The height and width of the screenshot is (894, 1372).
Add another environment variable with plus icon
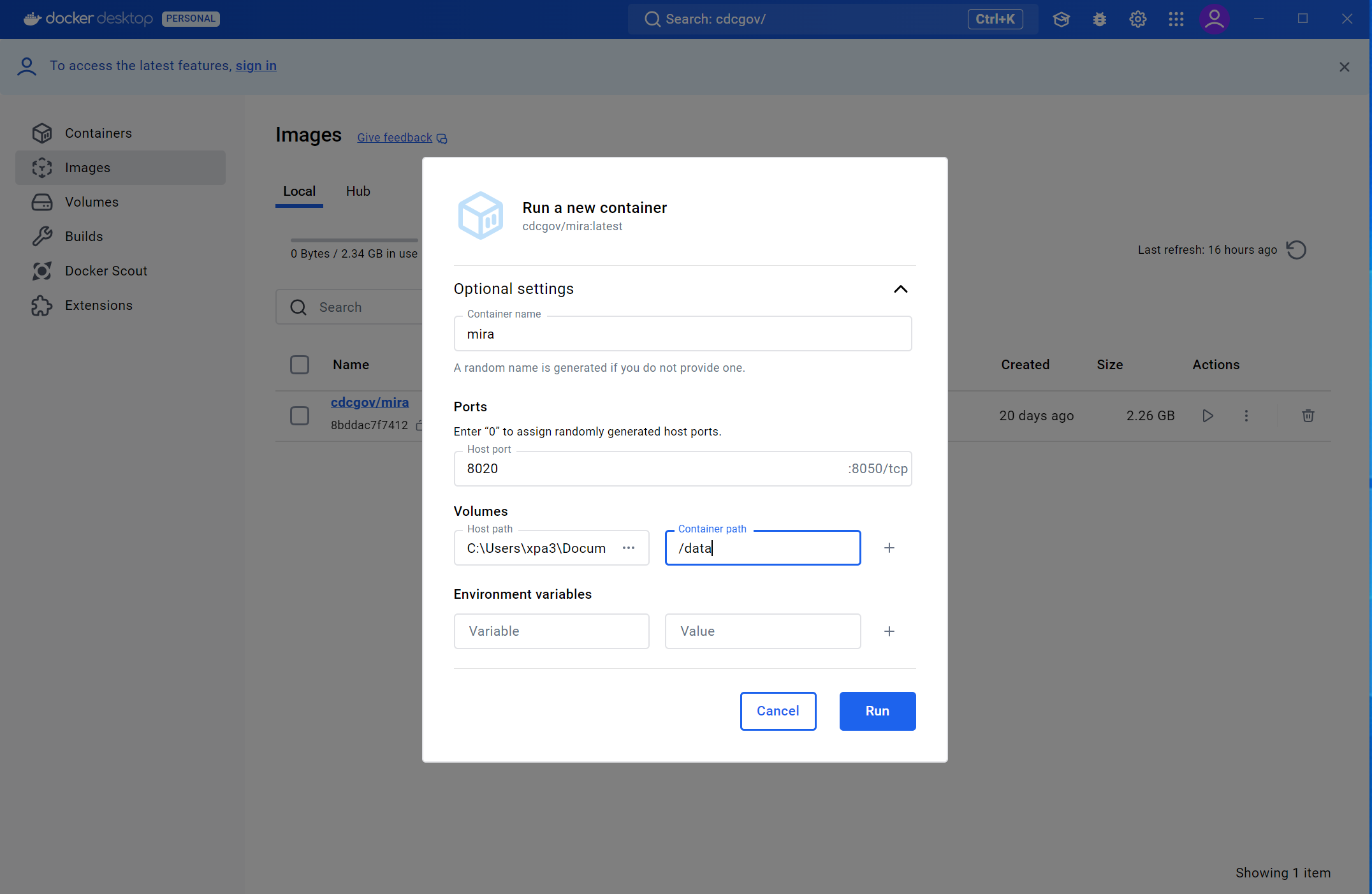[889, 631]
